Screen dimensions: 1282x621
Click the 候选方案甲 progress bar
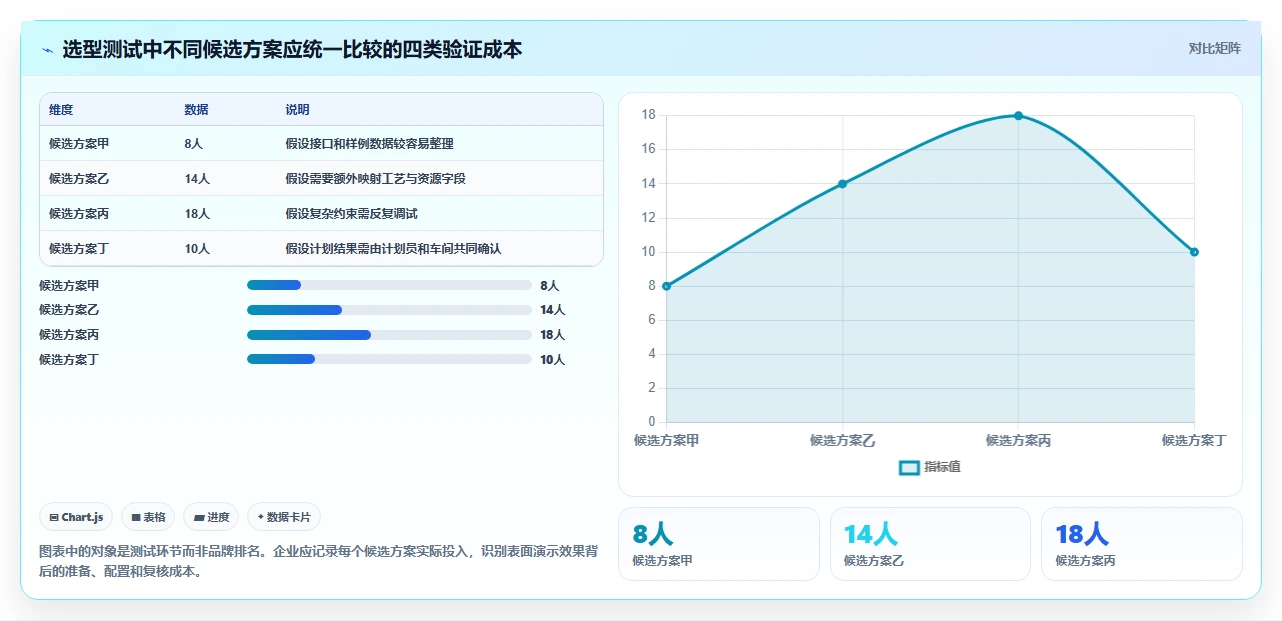tap(389, 285)
